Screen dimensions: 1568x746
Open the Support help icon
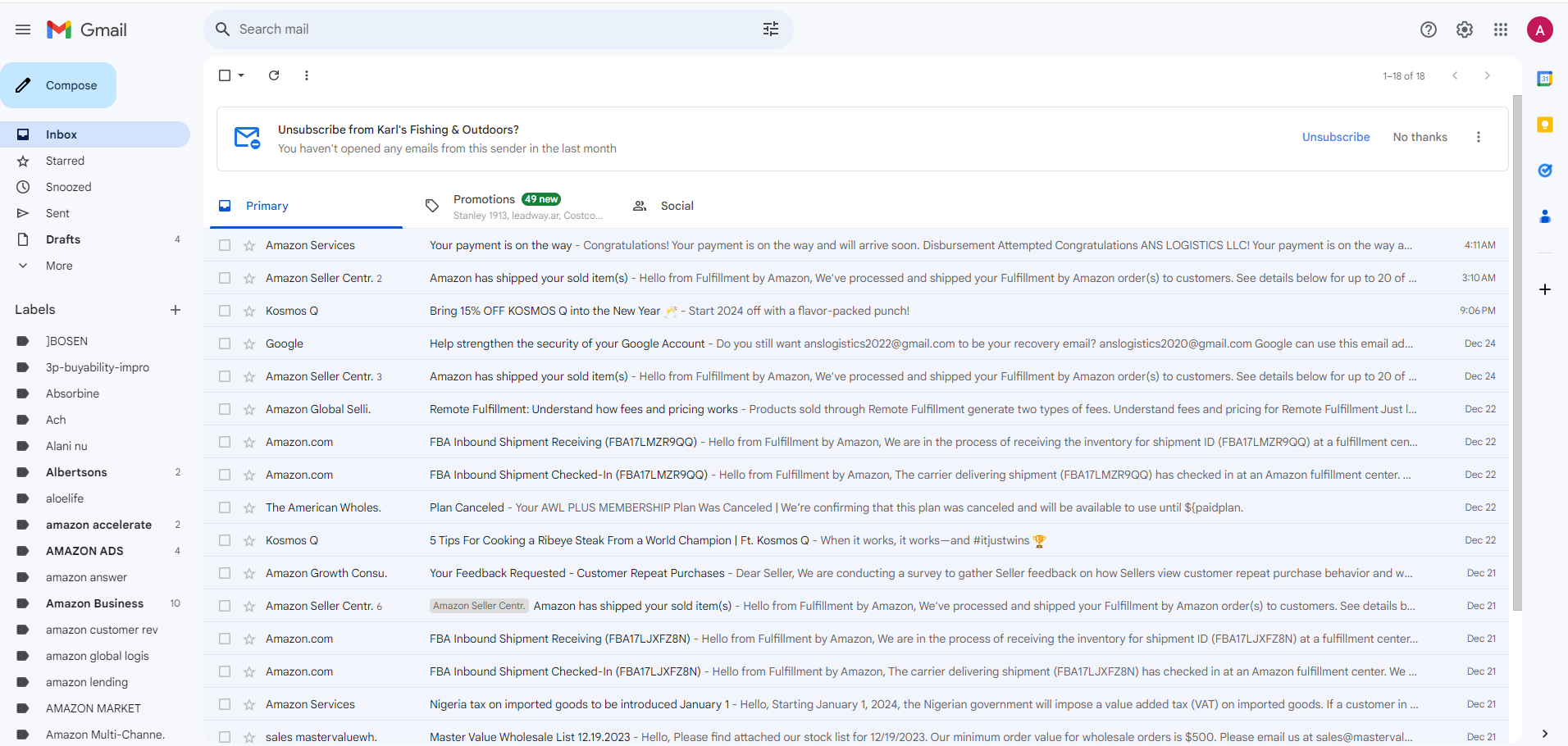click(x=1429, y=30)
